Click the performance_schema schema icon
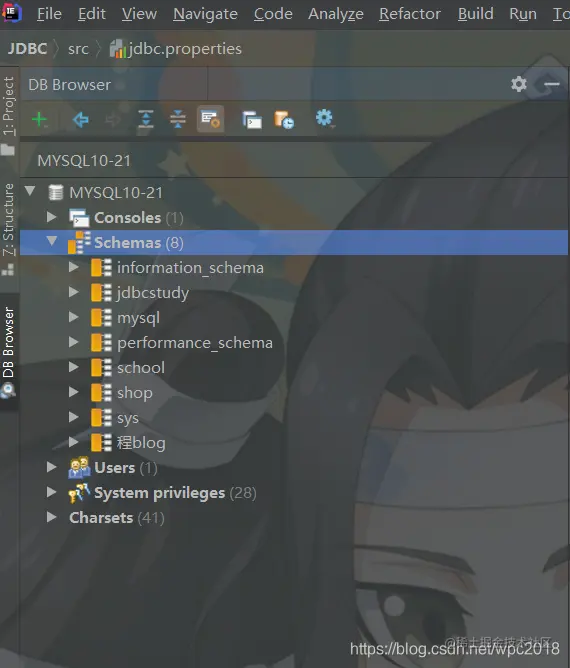Screen dimensions: 570x668 point(101,343)
